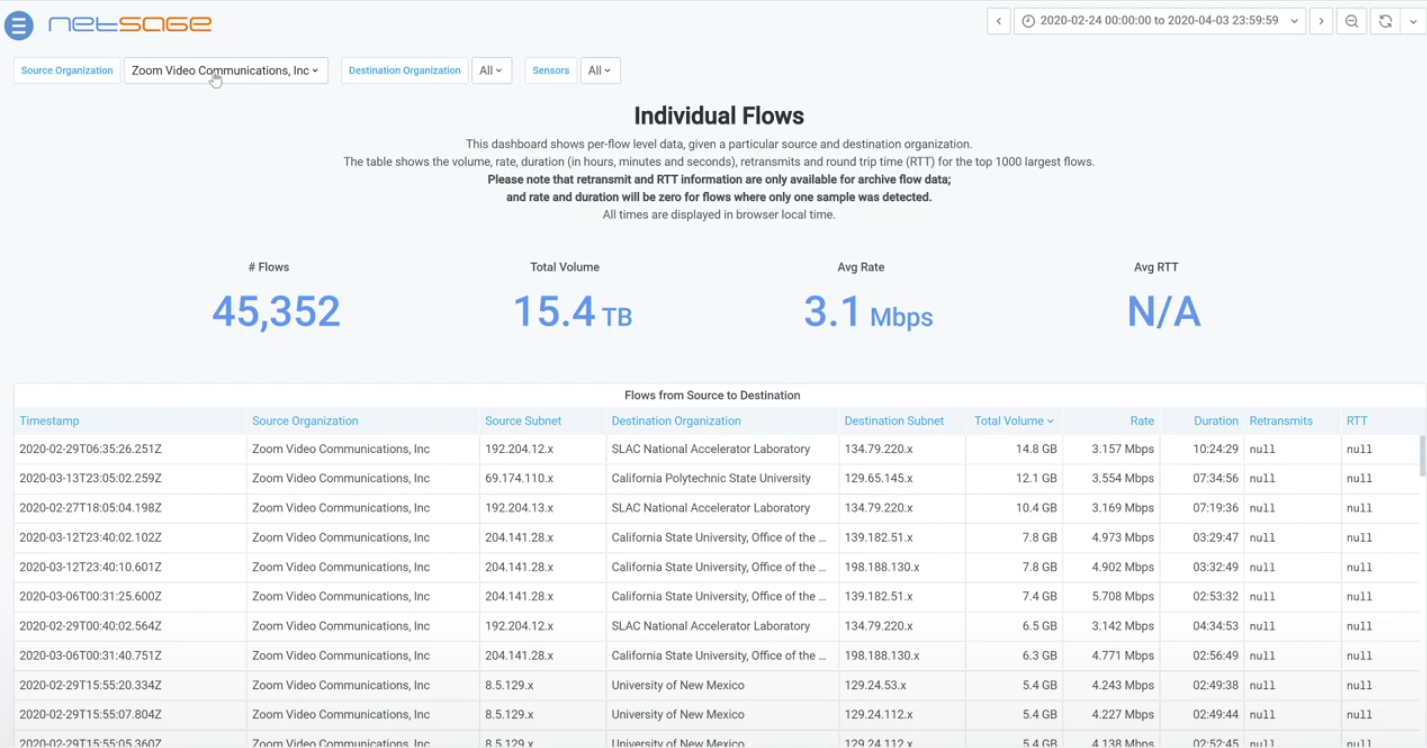This screenshot has height=748, width=1427.
Task: Click the 3.1 Mbps average rate value
Action: click(x=868, y=312)
